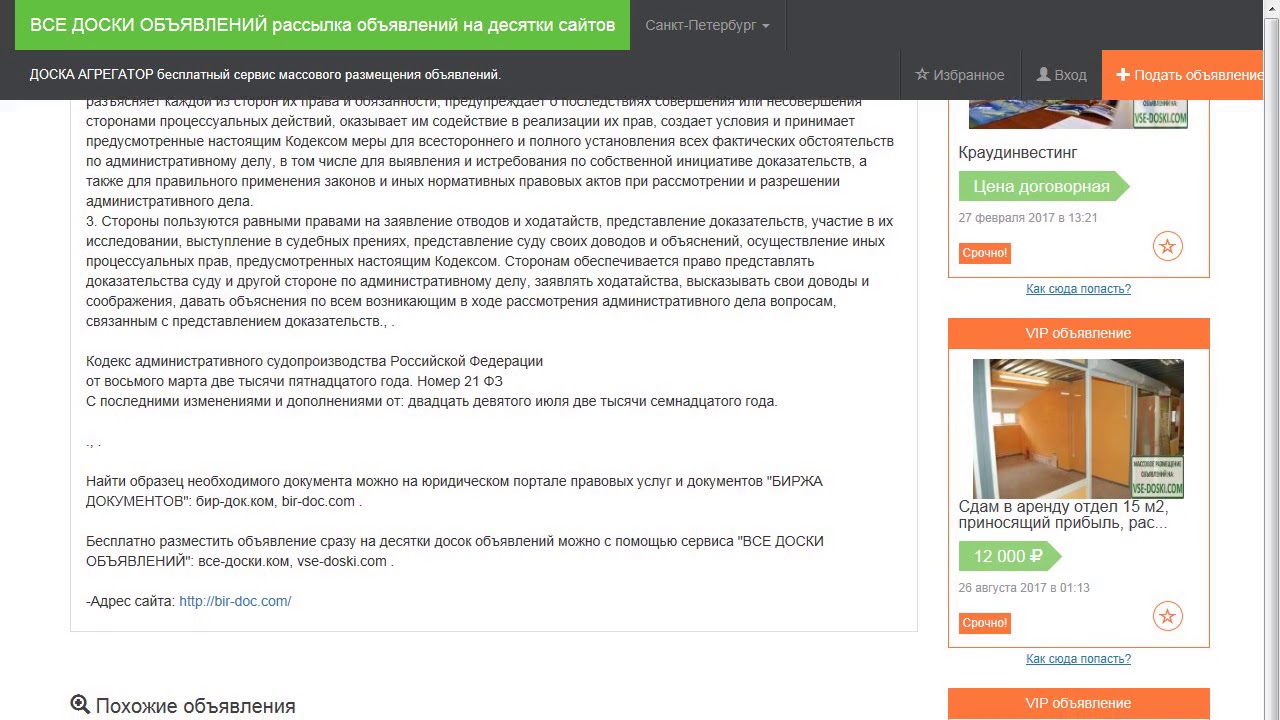
Task: Click the date 27 февраля 2017 в 13:21
Action: 1028,218
